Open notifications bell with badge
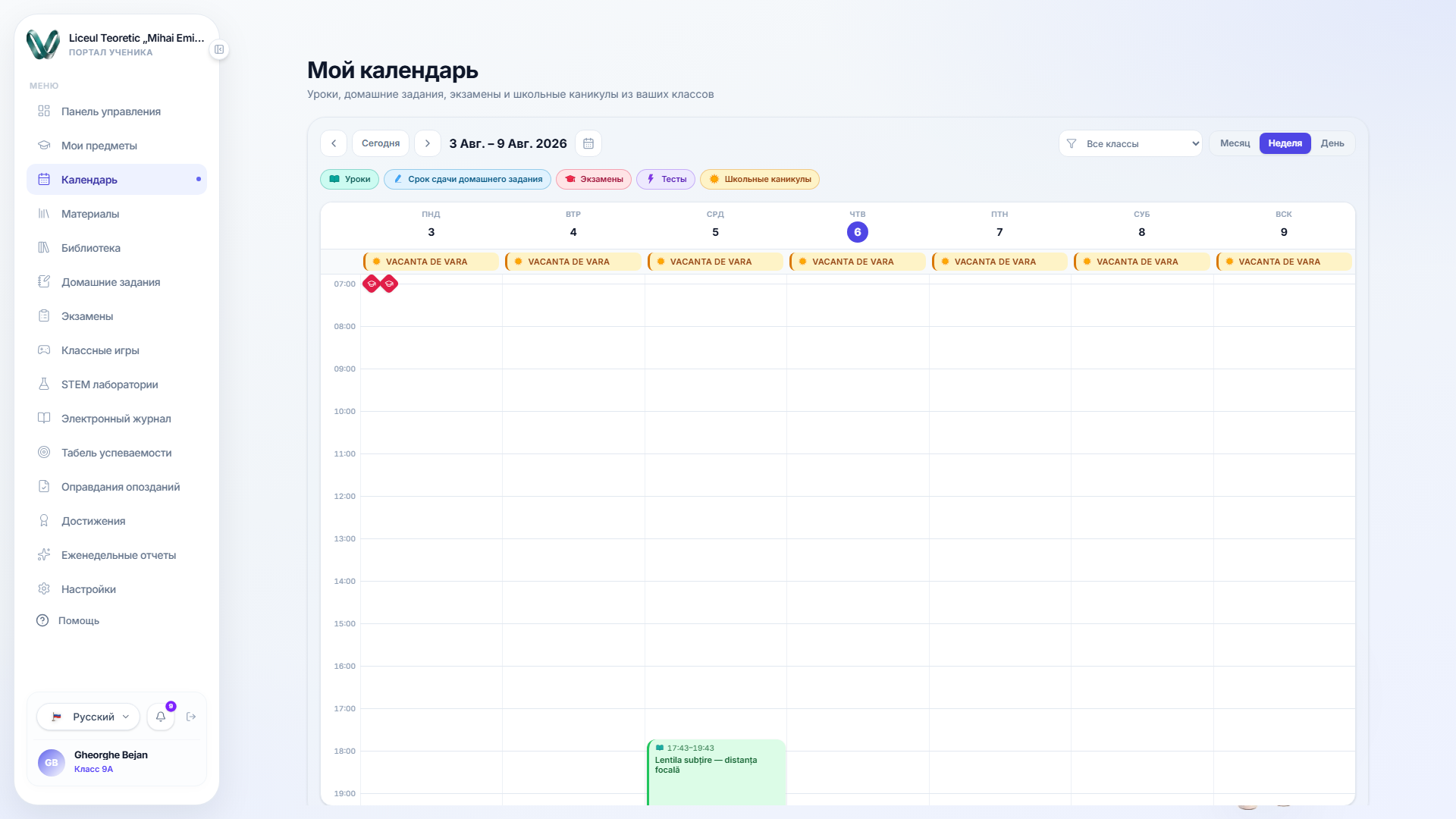 [161, 717]
